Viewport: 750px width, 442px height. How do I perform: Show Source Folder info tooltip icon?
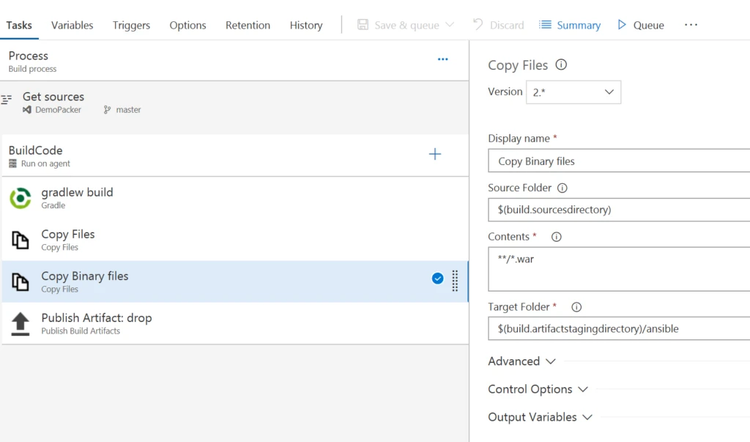point(562,188)
